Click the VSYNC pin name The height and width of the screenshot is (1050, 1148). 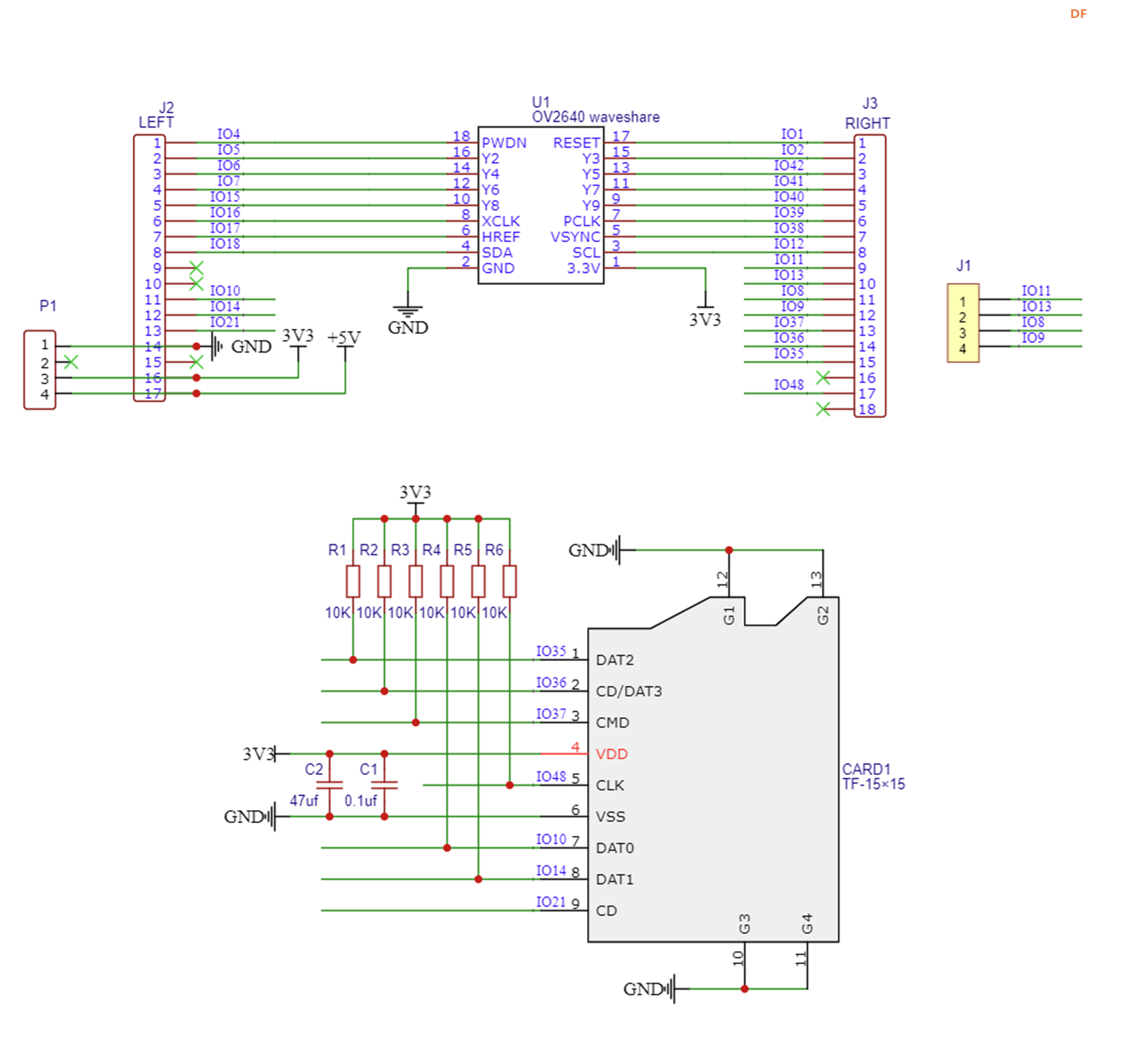pyautogui.click(x=575, y=237)
